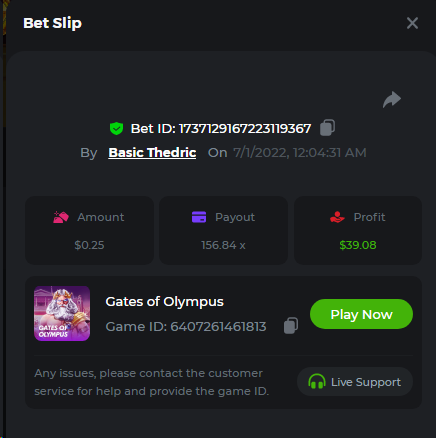The width and height of the screenshot is (436, 438).
Task: Click the pink Amount icon
Action: click(x=61, y=217)
